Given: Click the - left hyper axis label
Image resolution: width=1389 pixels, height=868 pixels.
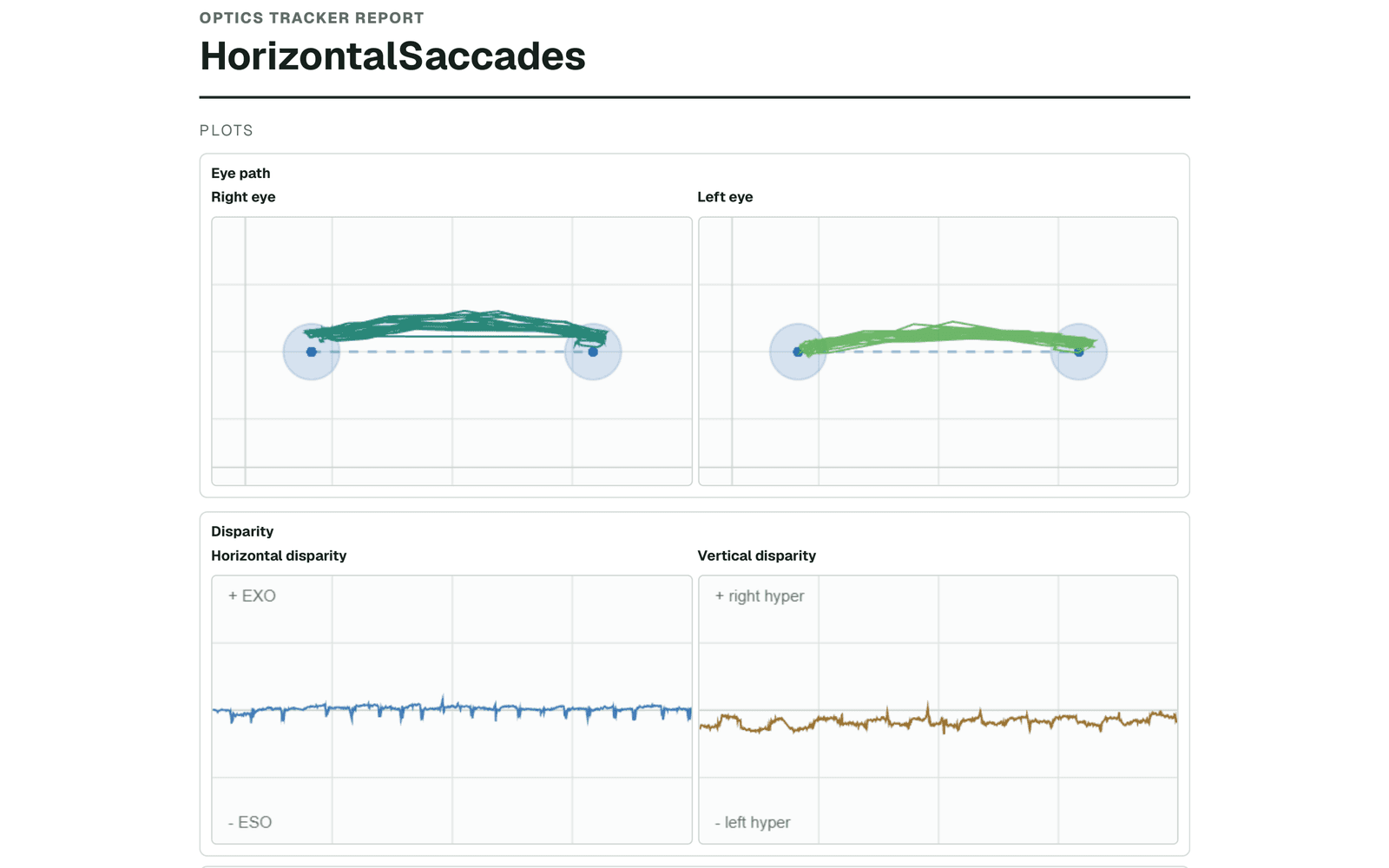Looking at the screenshot, I should coord(753,822).
